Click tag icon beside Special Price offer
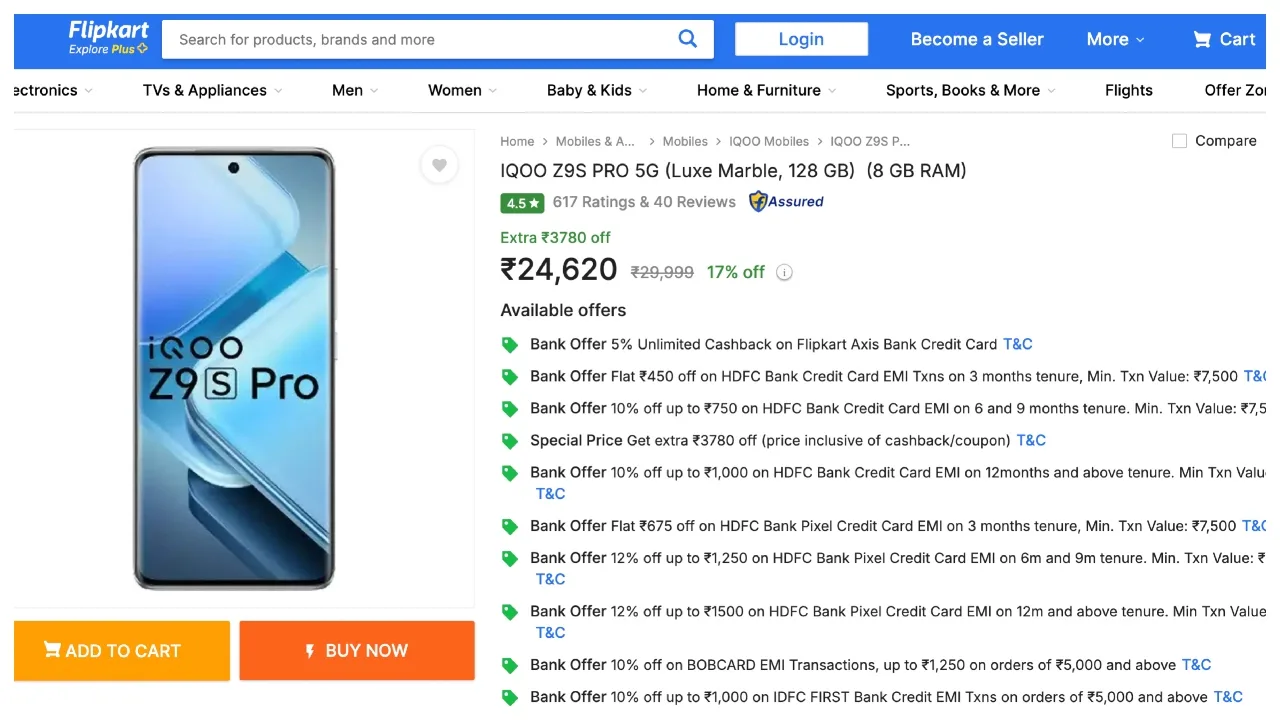This screenshot has height=720, width=1280. tap(510, 441)
